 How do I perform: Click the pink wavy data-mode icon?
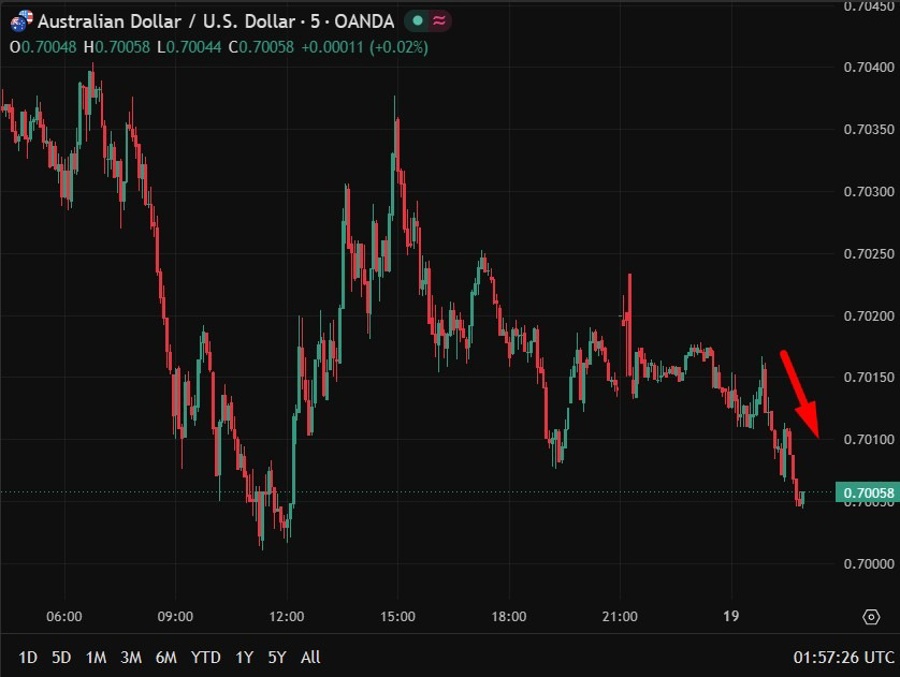click(439, 21)
